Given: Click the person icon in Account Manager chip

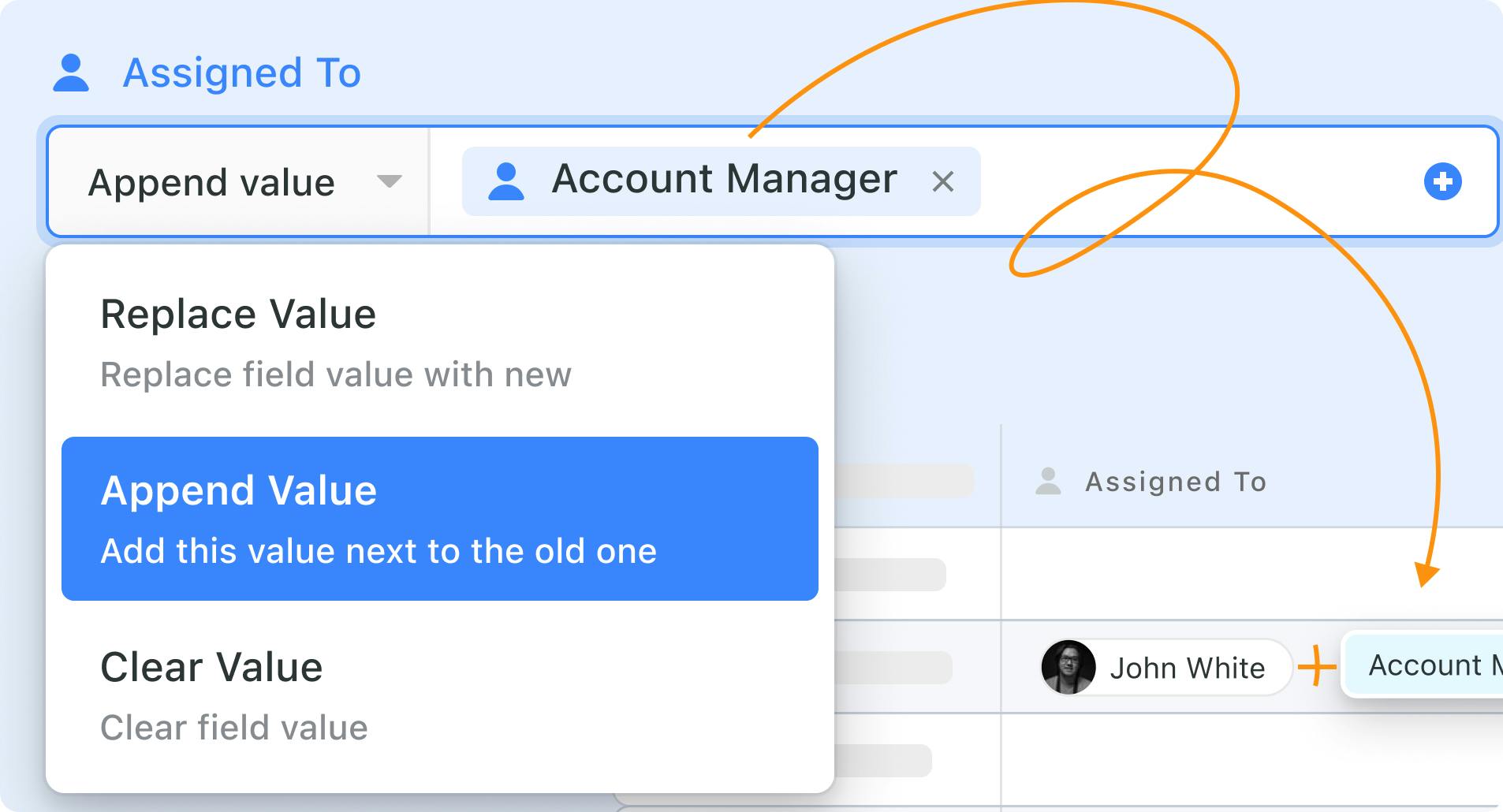Looking at the screenshot, I should [x=506, y=181].
